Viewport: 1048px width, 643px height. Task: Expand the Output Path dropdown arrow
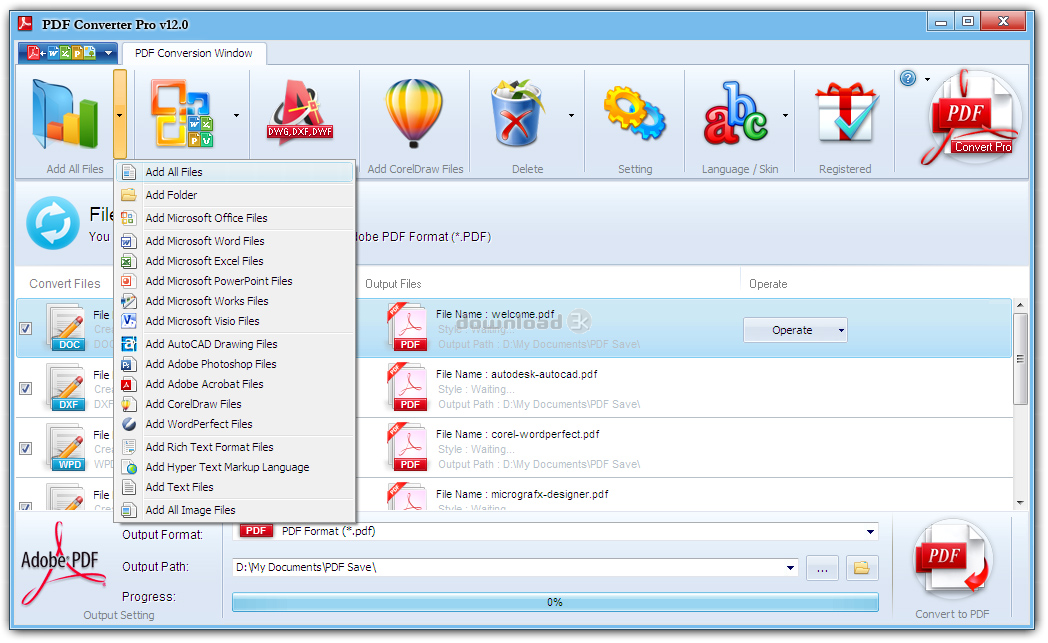click(x=790, y=568)
